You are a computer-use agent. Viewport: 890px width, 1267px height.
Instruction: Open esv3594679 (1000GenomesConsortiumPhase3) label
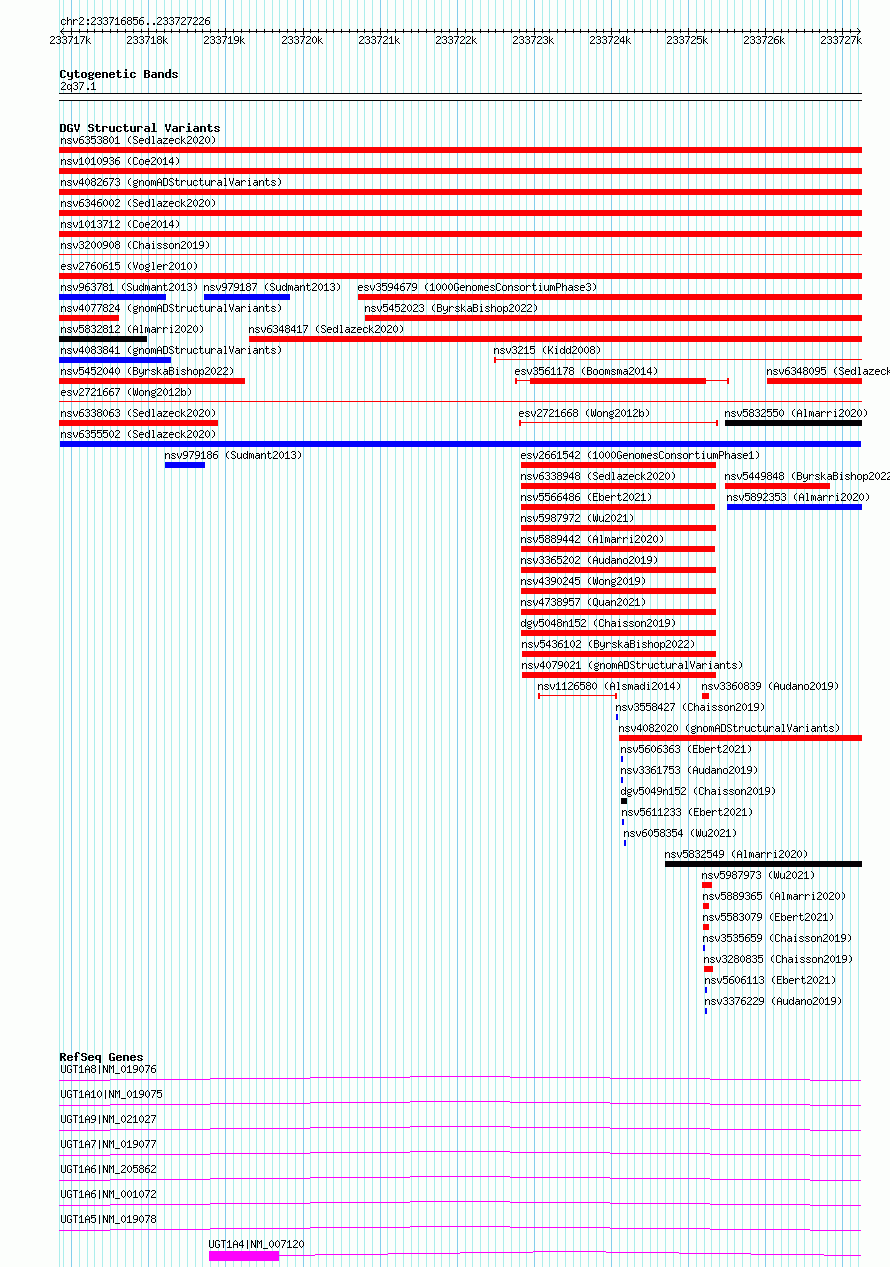(x=477, y=287)
